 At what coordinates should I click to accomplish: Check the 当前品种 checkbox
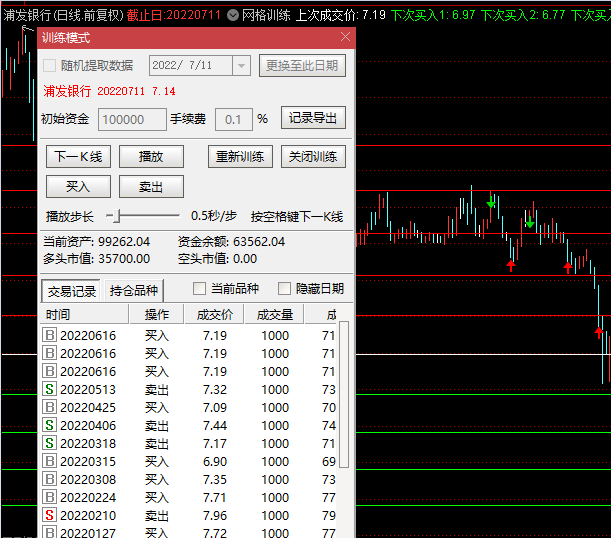[200, 289]
